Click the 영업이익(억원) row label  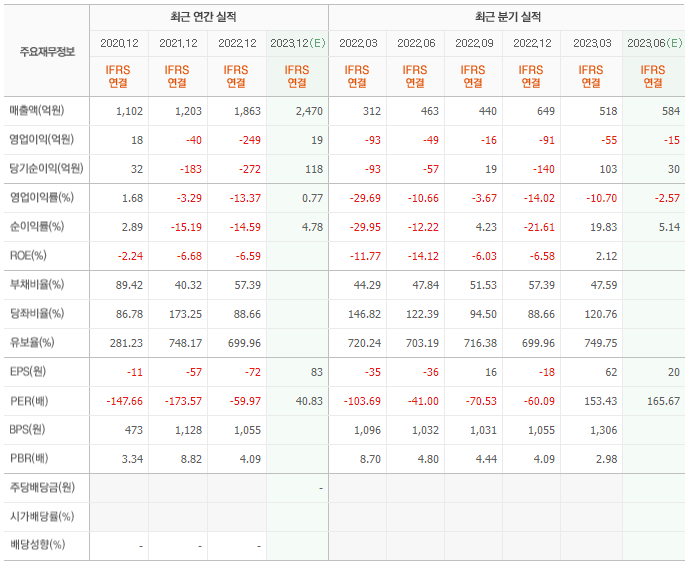tap(42, 139)
